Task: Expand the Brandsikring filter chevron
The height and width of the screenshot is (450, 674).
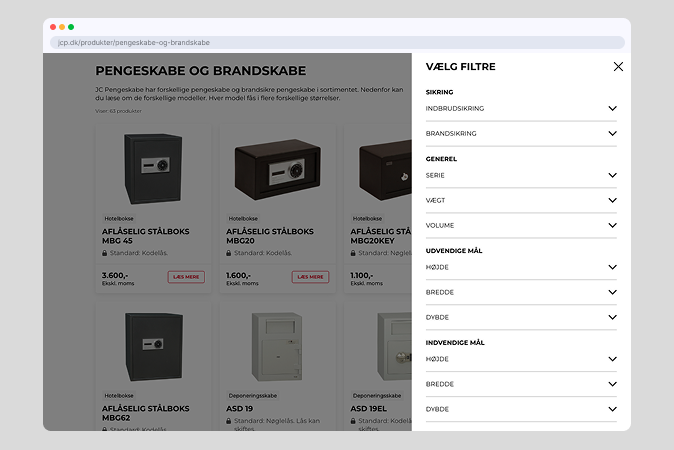Action: click(612, 133)
